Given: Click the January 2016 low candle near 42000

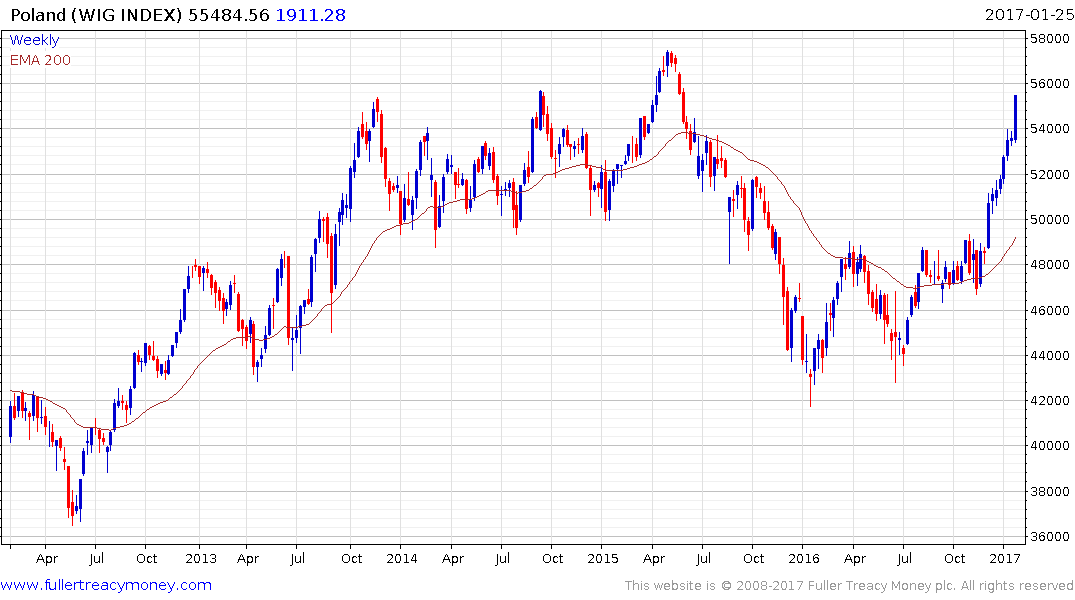Looking at the screenshot, I should pyautogui.click(x=810, y=387).
